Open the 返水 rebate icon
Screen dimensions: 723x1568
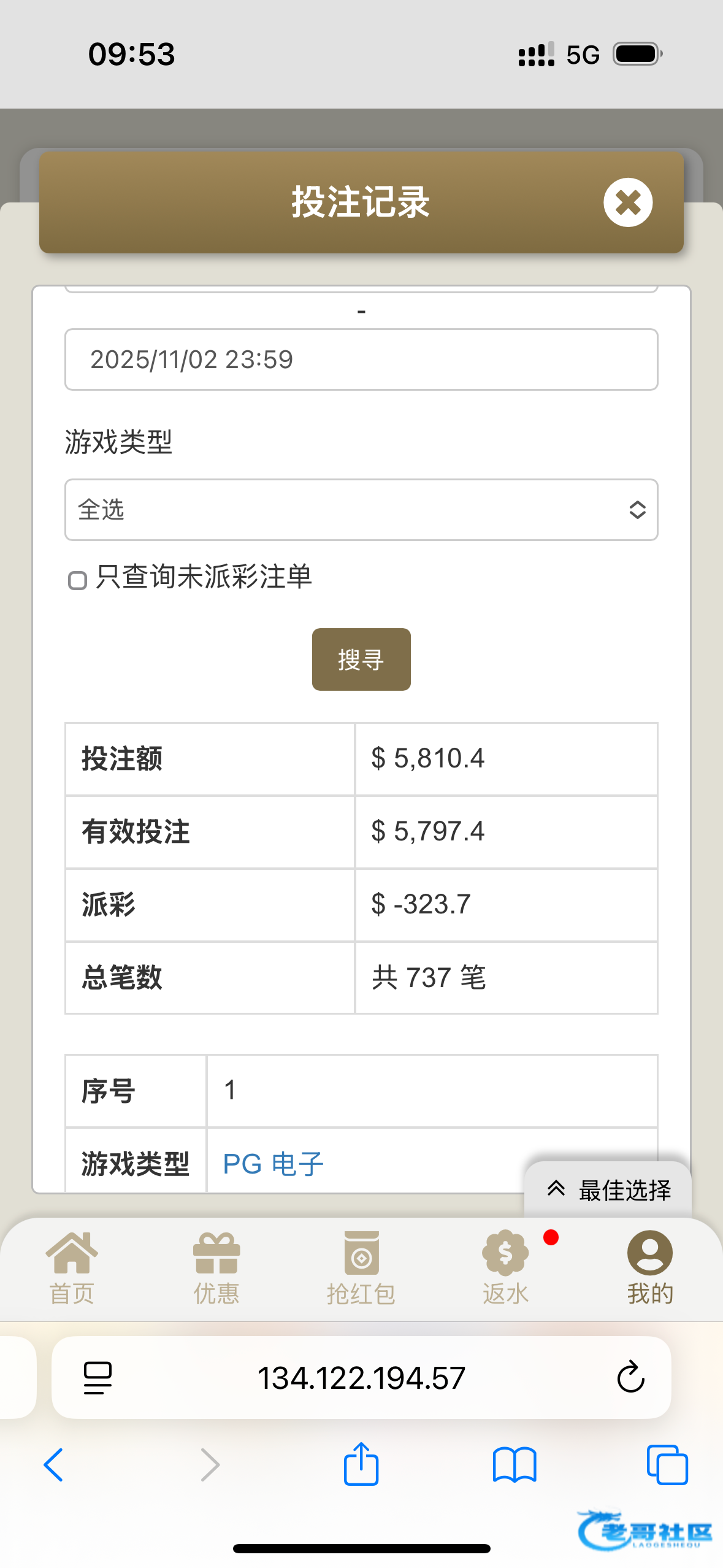tap(505, 1254)
